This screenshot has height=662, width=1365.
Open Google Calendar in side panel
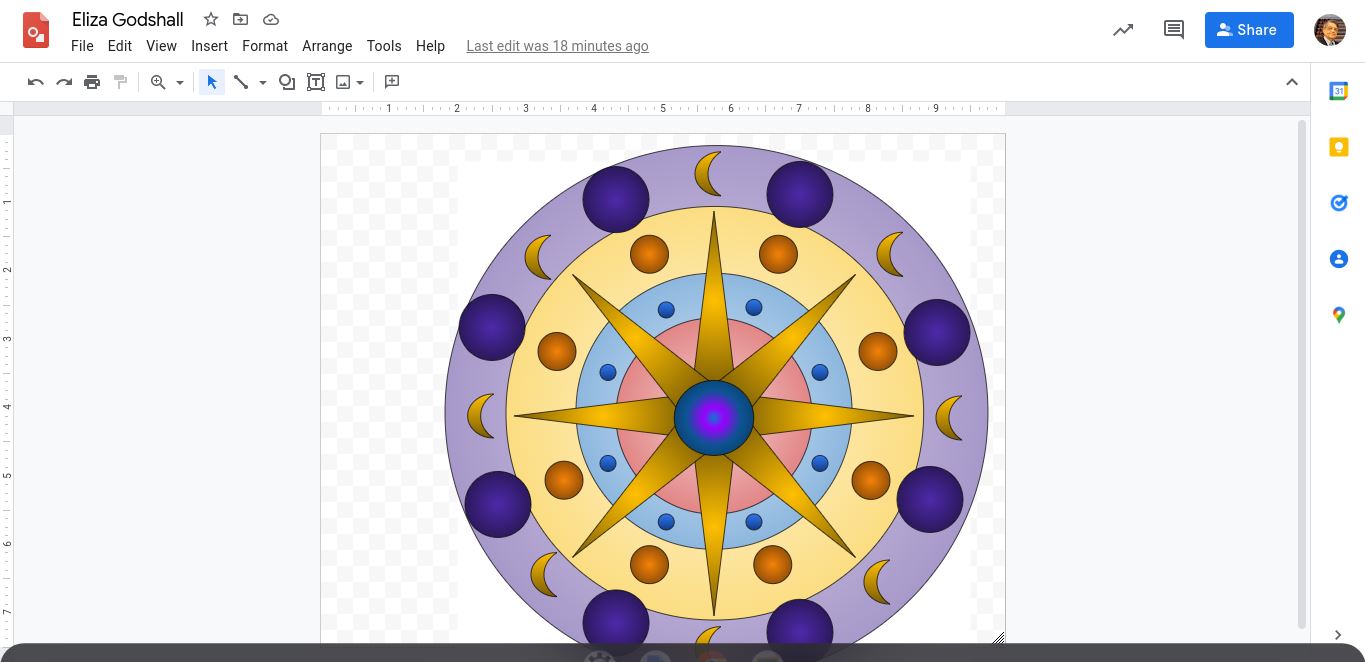click(x=1338, y=91)
